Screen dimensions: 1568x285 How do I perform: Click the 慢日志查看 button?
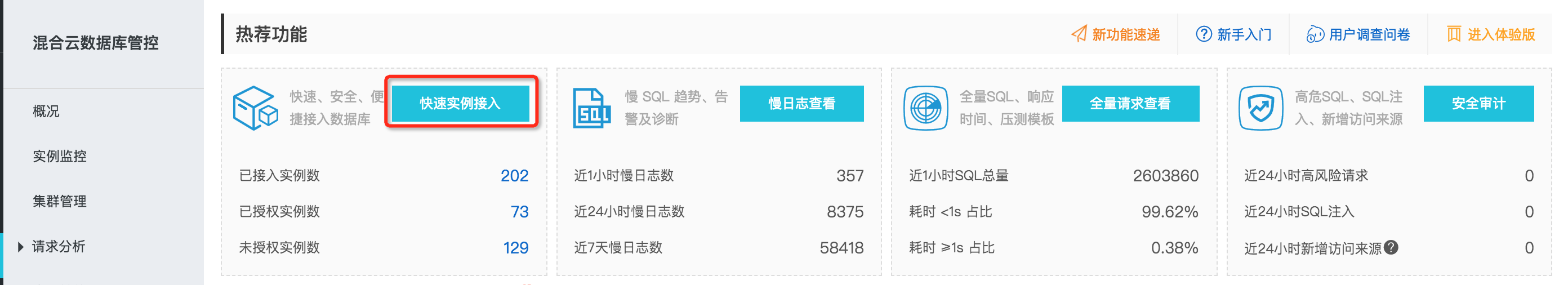pos(801,104)
